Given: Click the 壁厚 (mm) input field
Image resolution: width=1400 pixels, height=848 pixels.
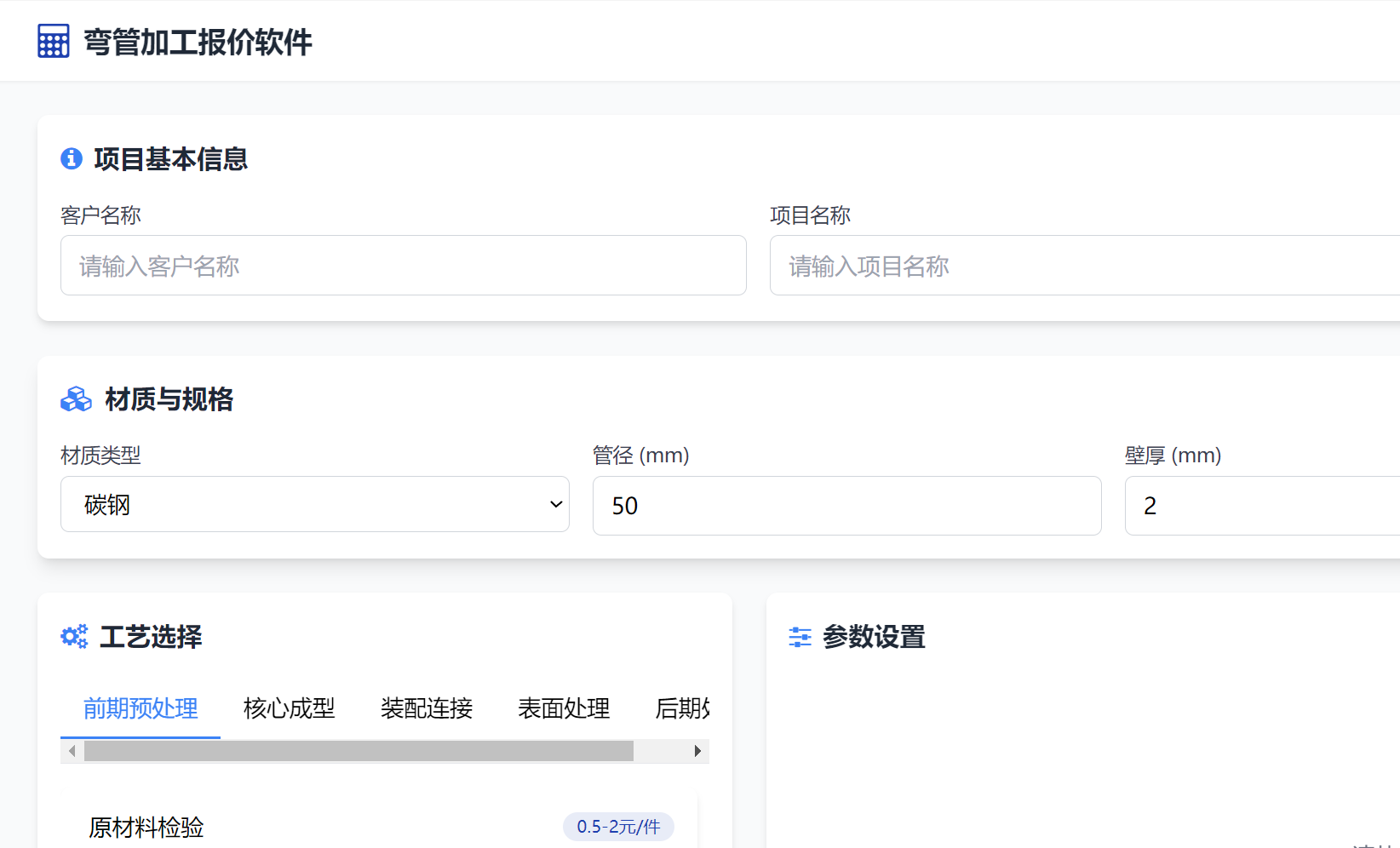Looking at the screenshot, I should [1260, 506].
